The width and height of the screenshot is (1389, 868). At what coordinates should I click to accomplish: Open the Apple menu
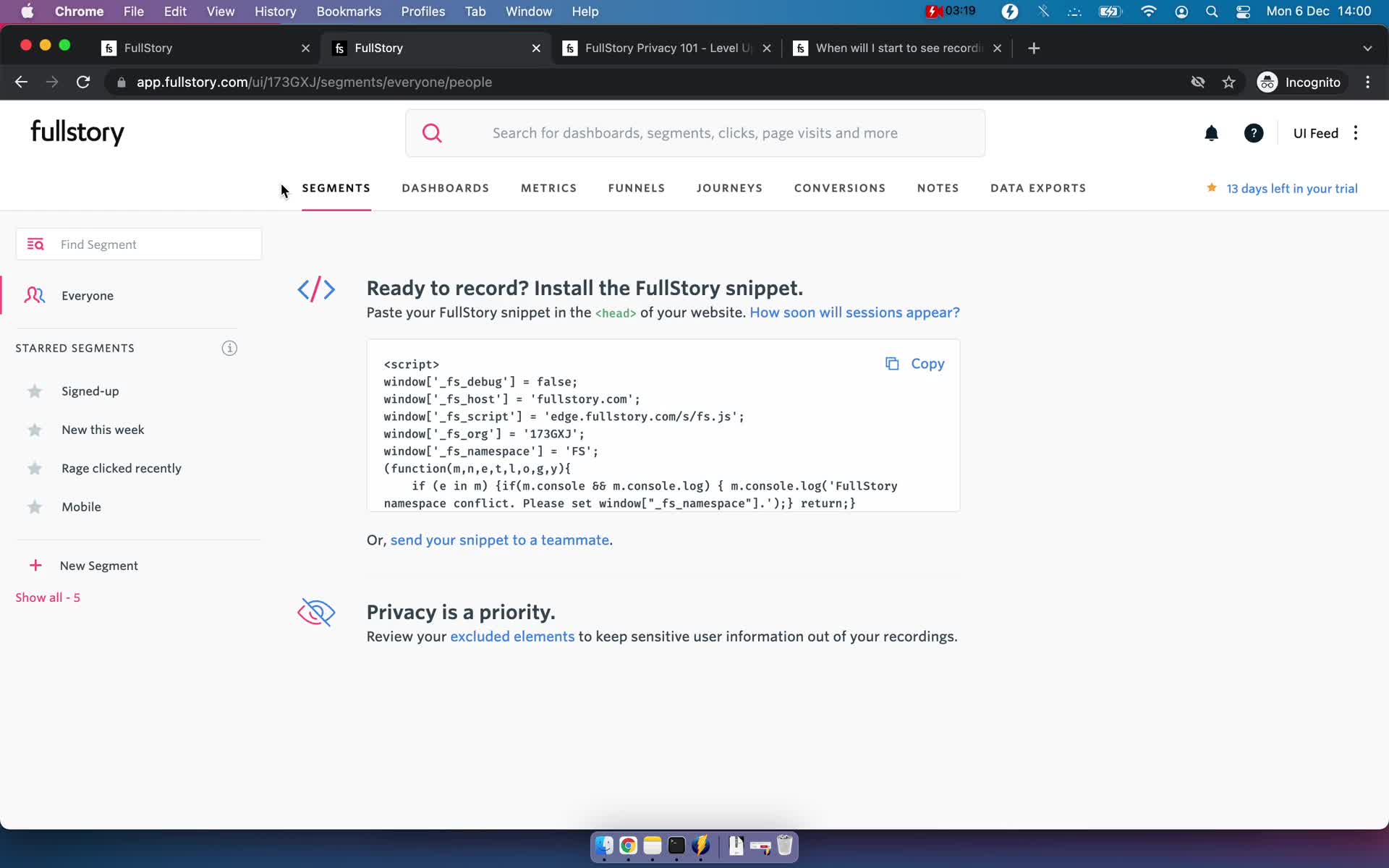tap(27, 12)
